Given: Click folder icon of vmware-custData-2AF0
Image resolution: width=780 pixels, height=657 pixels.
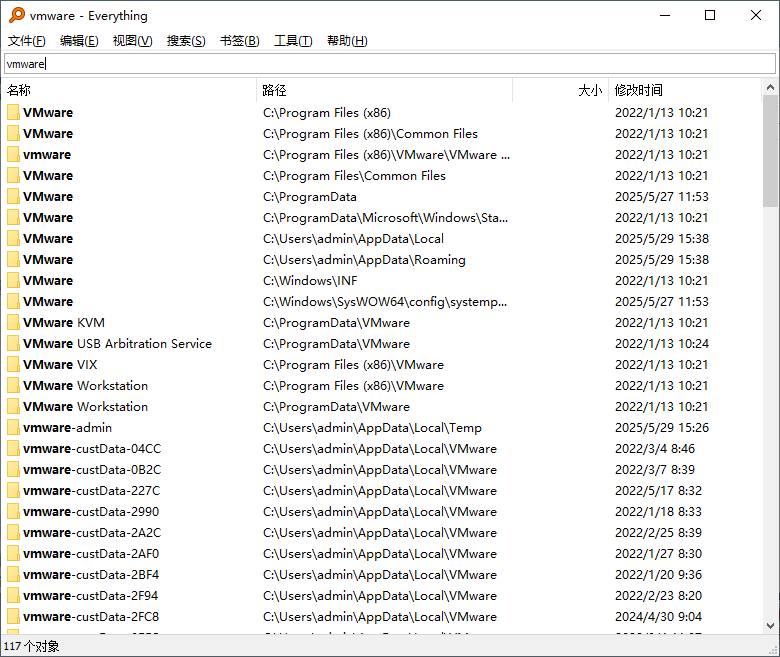Looking at the screenshot, I should coord(13,554).
